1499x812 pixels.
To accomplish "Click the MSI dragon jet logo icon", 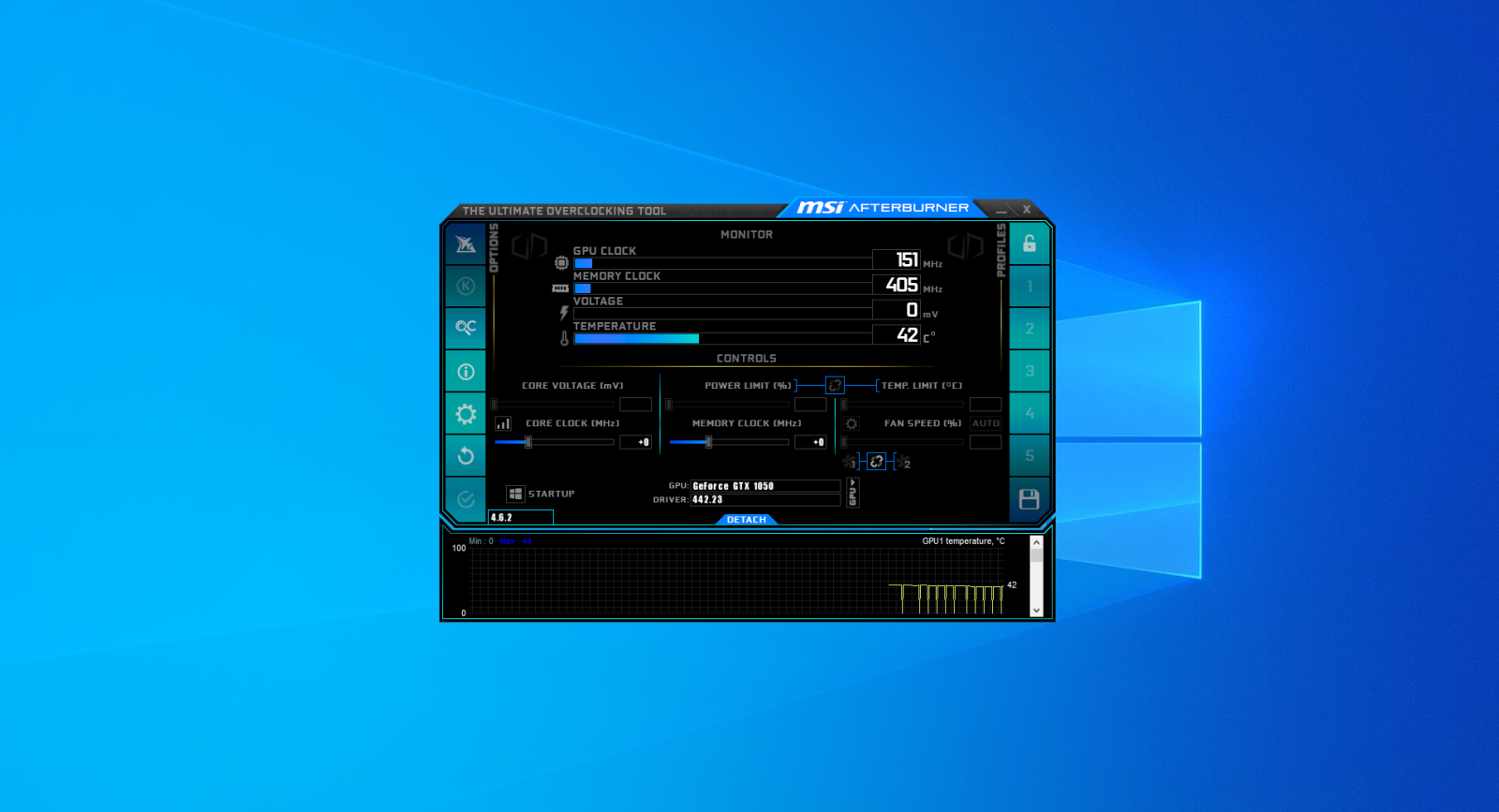I will (466, 244).
